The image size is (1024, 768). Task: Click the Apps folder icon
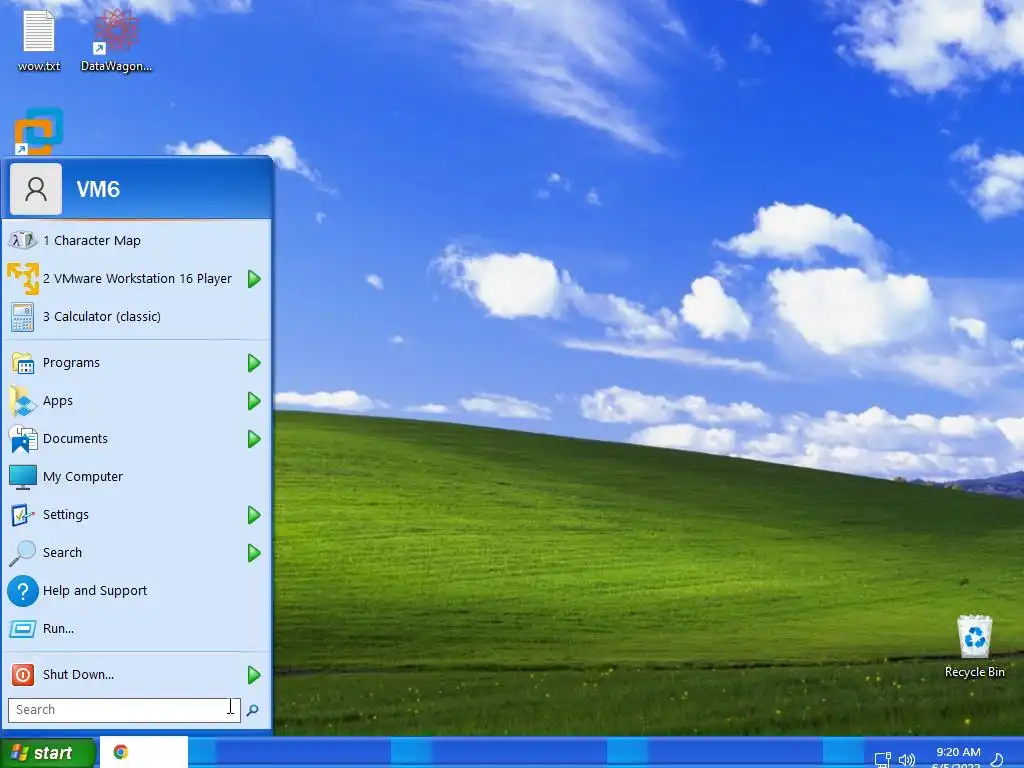coord(23,401)
